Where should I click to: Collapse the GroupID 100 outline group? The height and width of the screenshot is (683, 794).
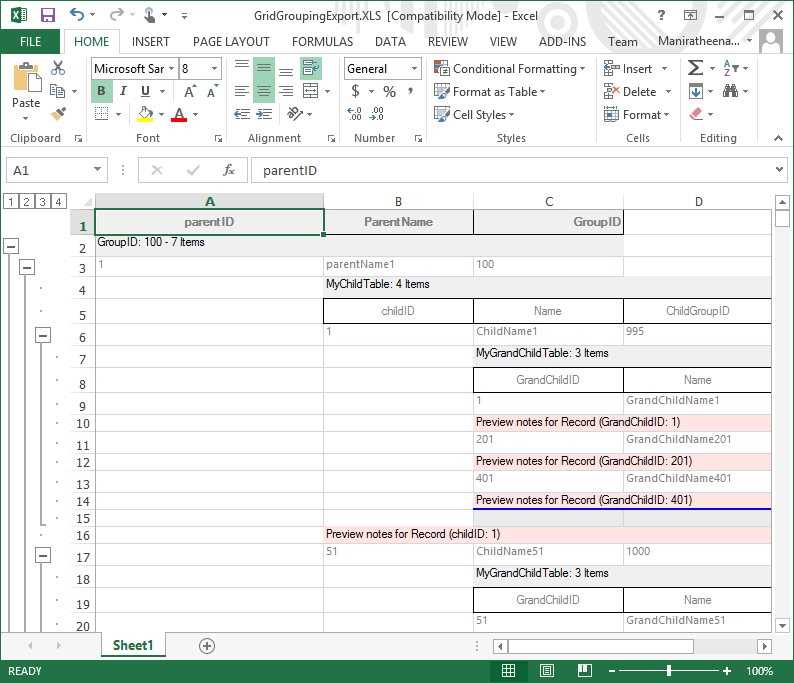click(x=12, y=246)
